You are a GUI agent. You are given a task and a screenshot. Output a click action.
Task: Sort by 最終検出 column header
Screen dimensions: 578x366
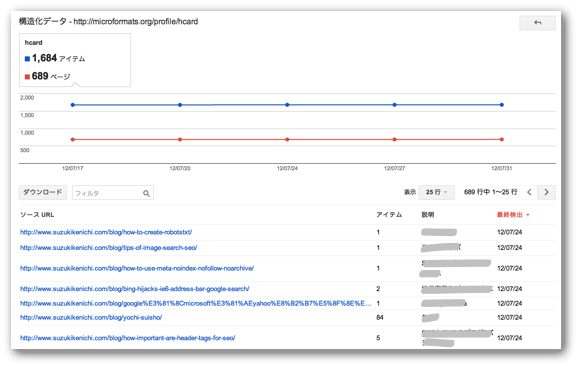tap(513, 215)
